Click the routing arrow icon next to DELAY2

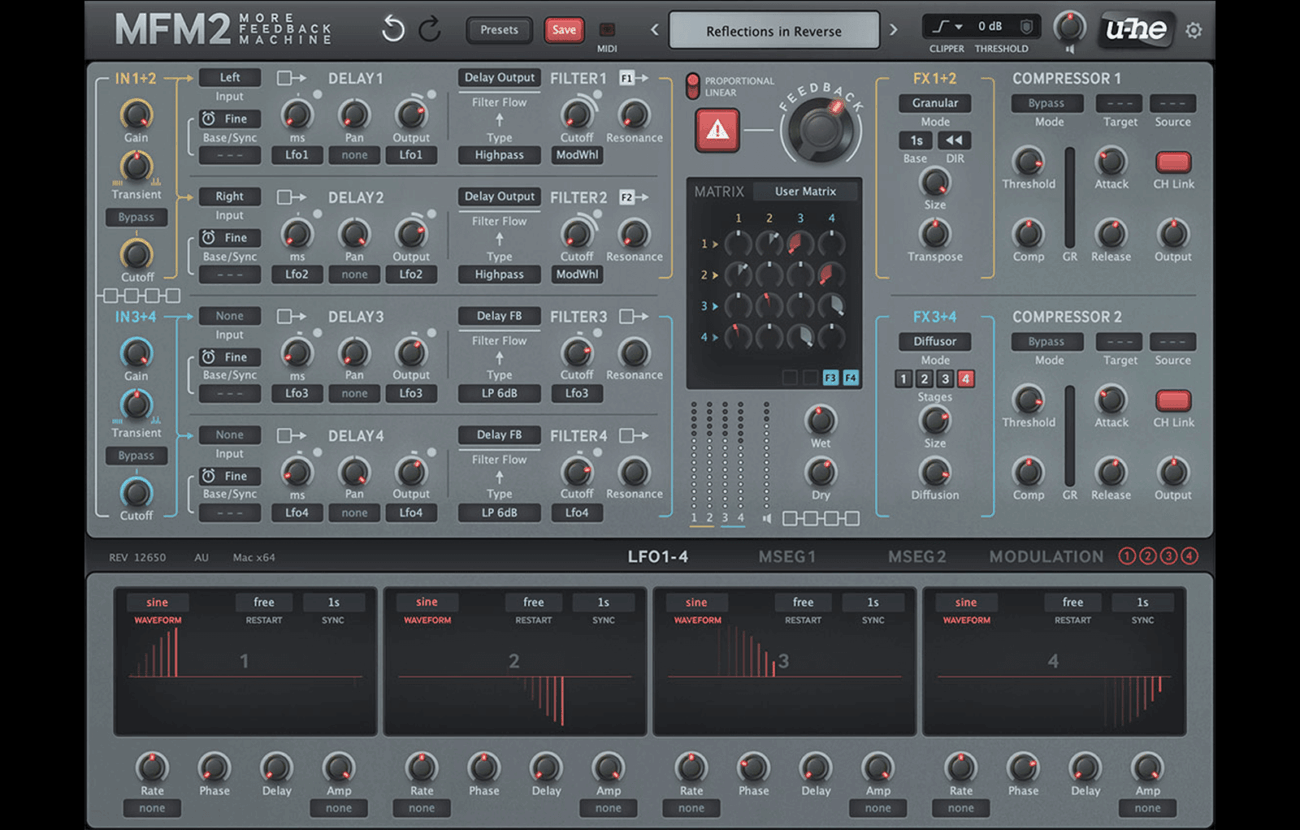click(x=292, y=197)
